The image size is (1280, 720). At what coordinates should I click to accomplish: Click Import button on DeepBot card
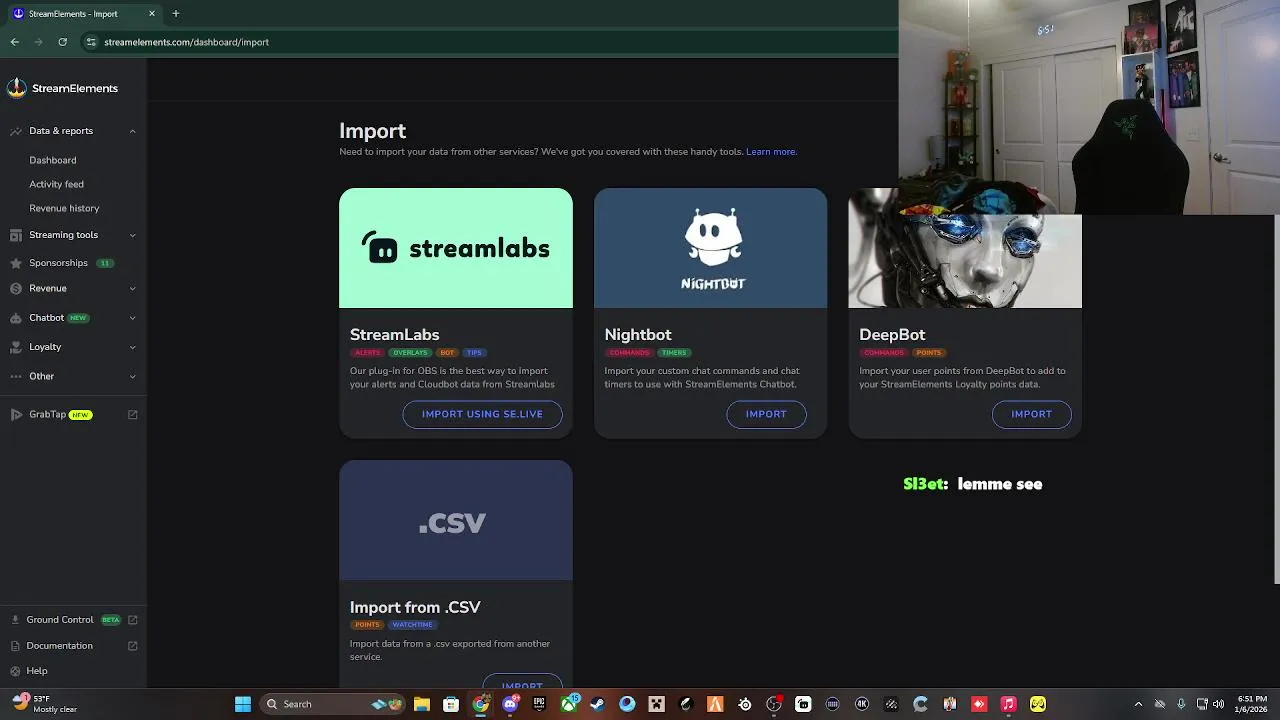tap(1031, 414)
